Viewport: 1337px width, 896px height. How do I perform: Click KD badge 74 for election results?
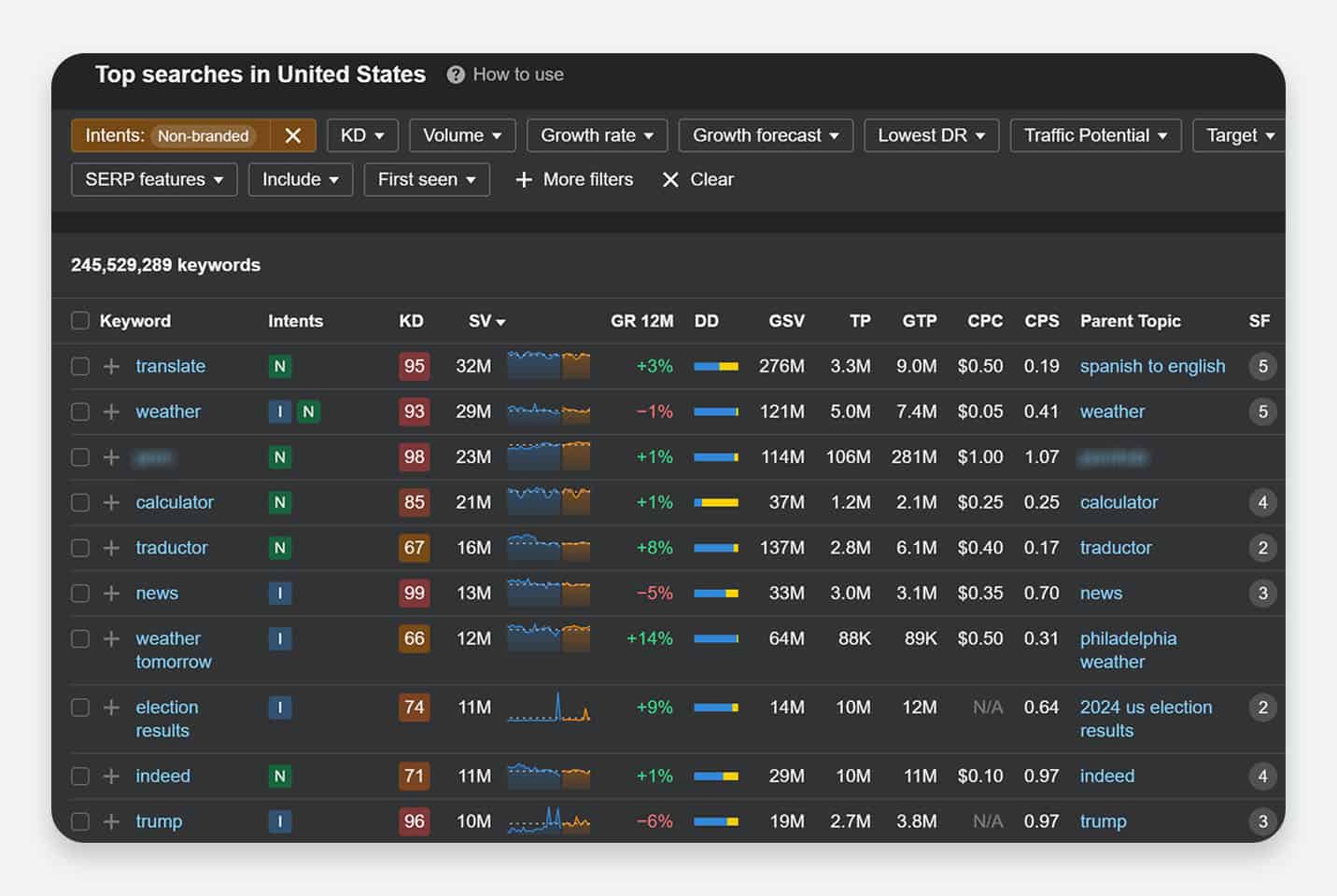[414, 707]
